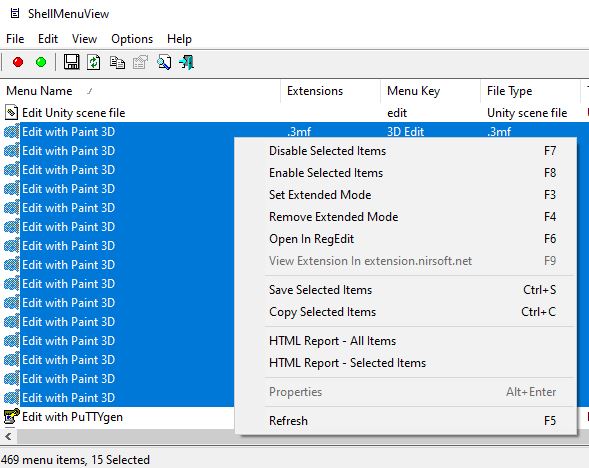Sort by the Menu Key column header

(430, 91)
